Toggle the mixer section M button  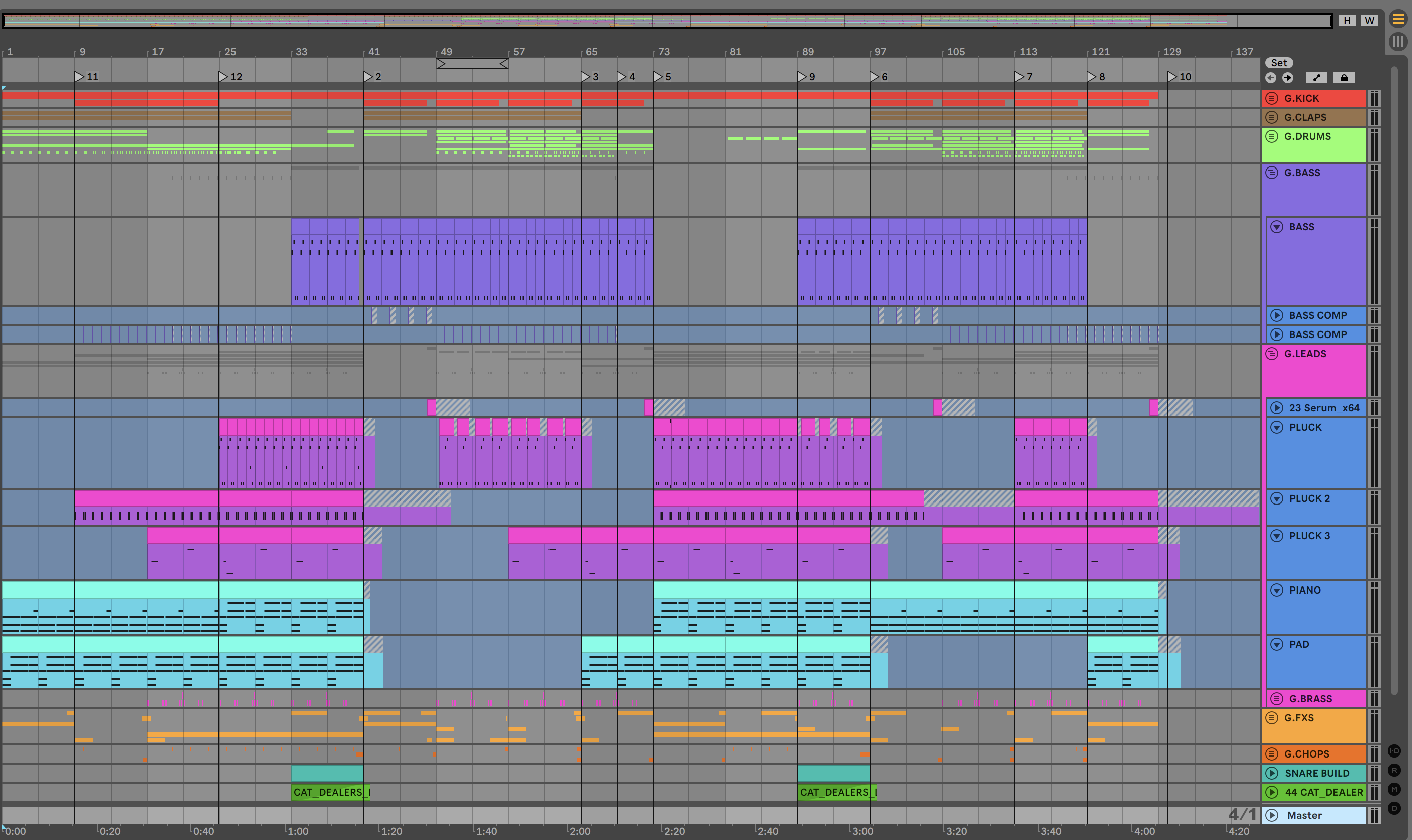click(1394, 789)
